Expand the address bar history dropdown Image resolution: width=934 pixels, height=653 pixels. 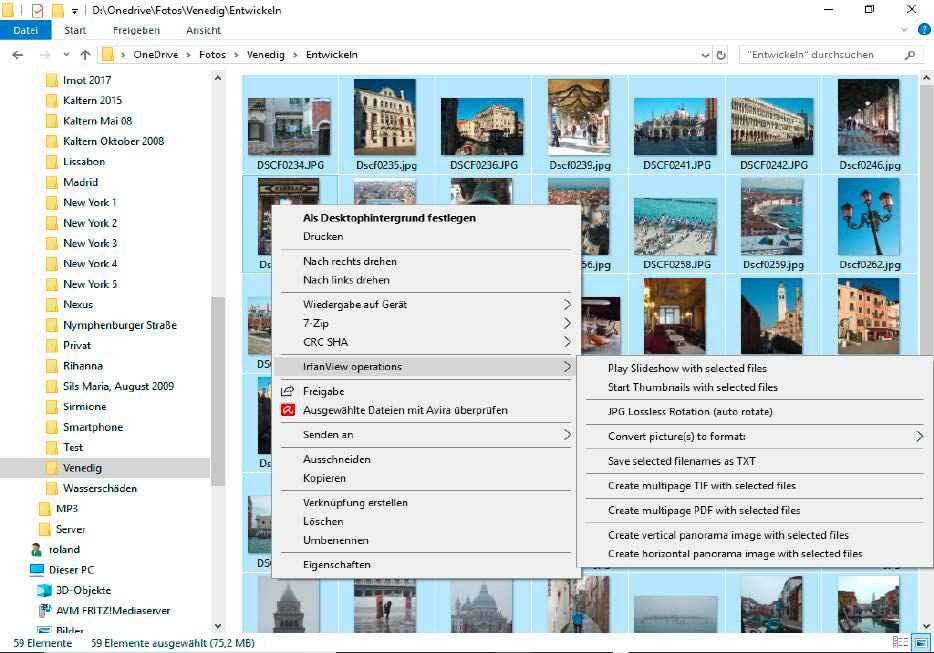coord(705,55)
